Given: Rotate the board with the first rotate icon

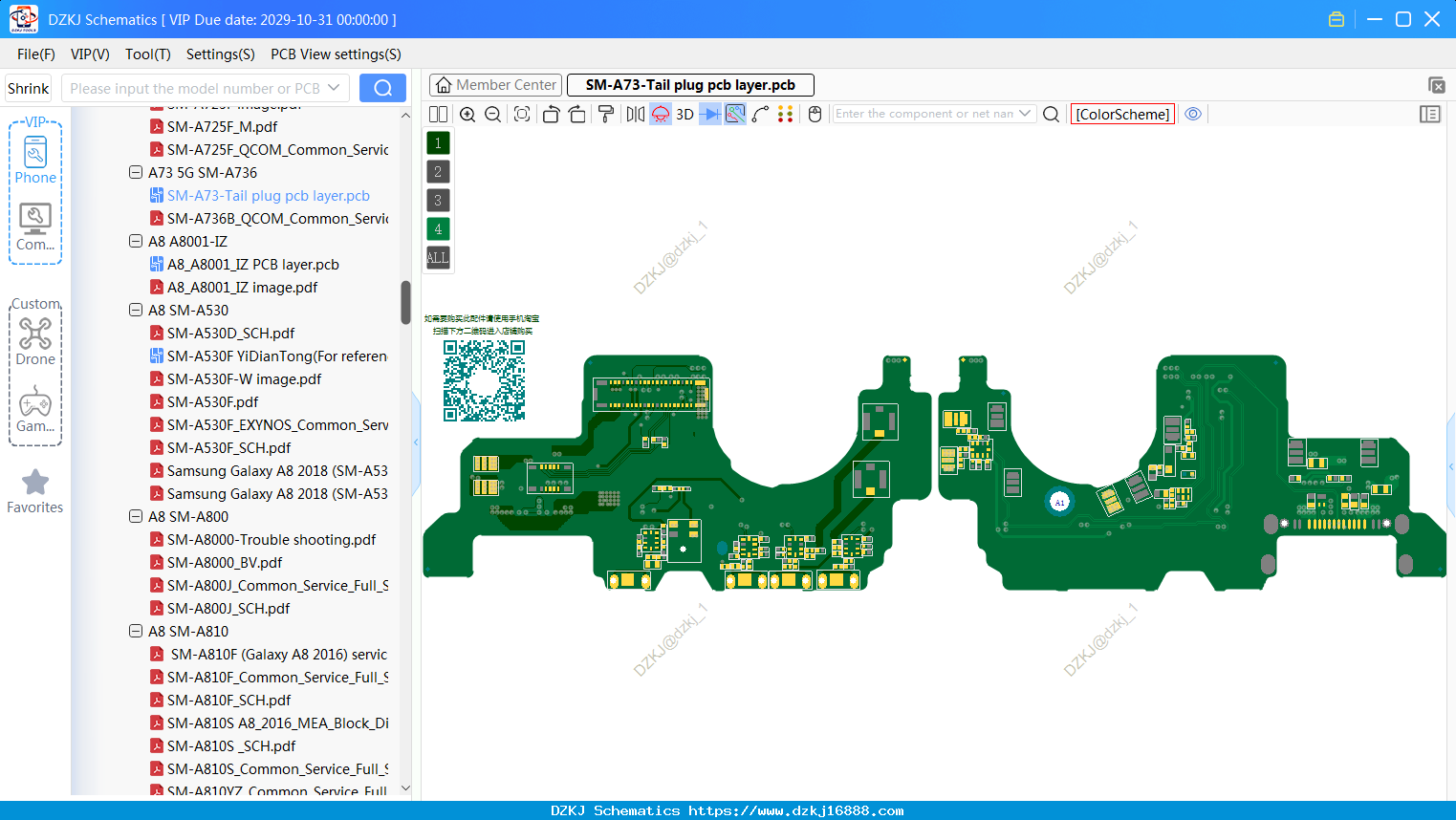Looking at the screenshot, I should tap(551, 114).
